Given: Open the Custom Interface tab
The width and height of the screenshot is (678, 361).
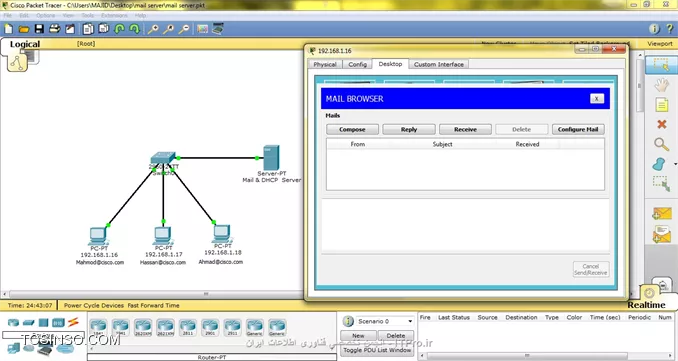Looking at the screenshot, I should point(438,64).
